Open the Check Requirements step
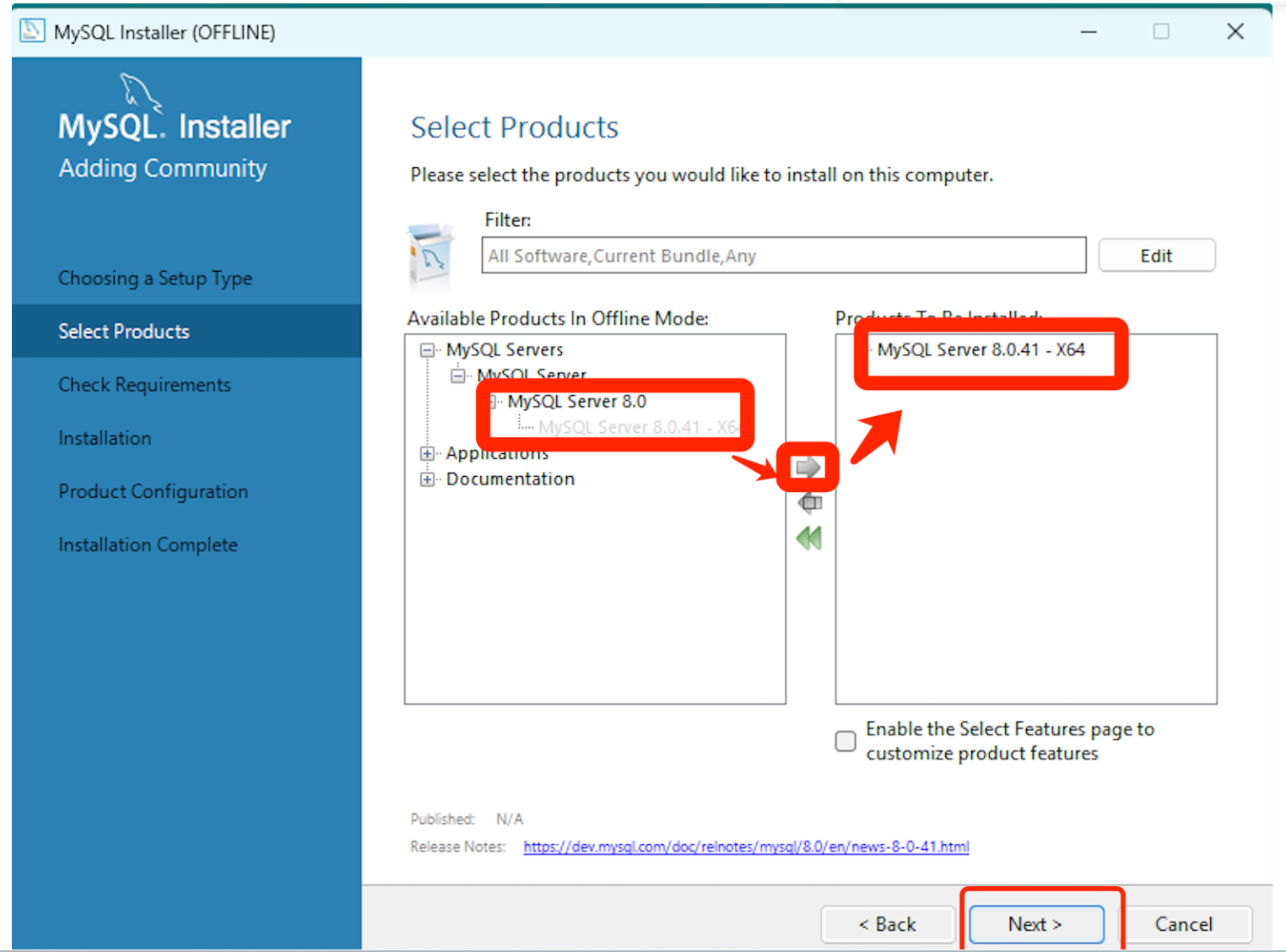The width and height of the screenshot is (1286, 952). tap(144, 385)
